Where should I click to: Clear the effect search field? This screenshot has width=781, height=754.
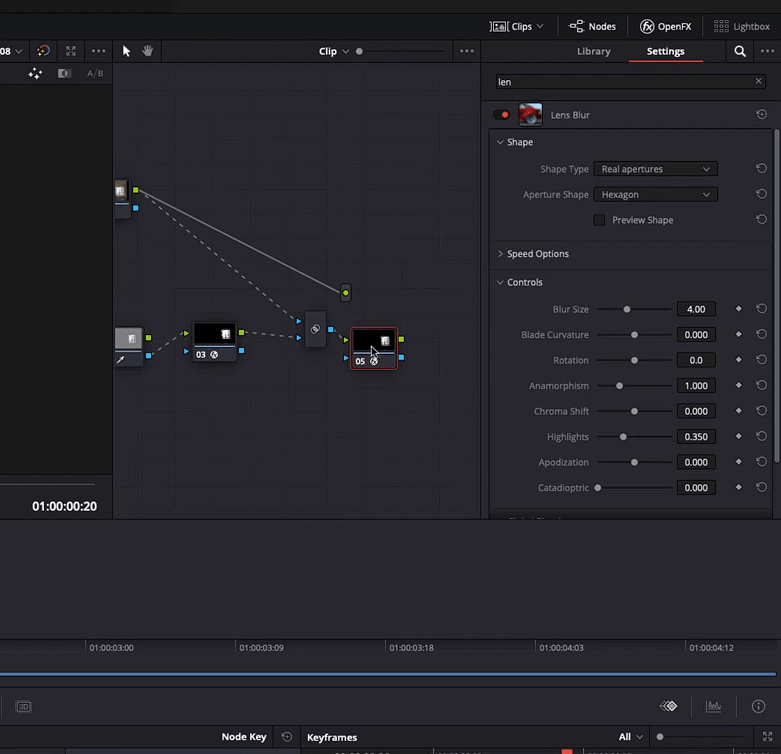point(758,82)
